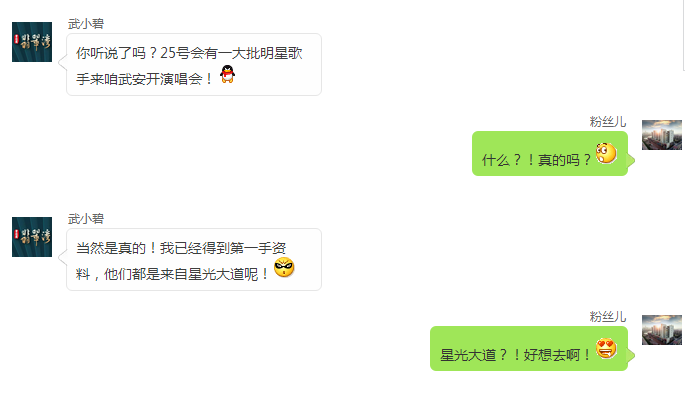Select the message mentioning 第一手资料
The height and width of the screenshot is (406, 685).
click(x=194, y=260)
